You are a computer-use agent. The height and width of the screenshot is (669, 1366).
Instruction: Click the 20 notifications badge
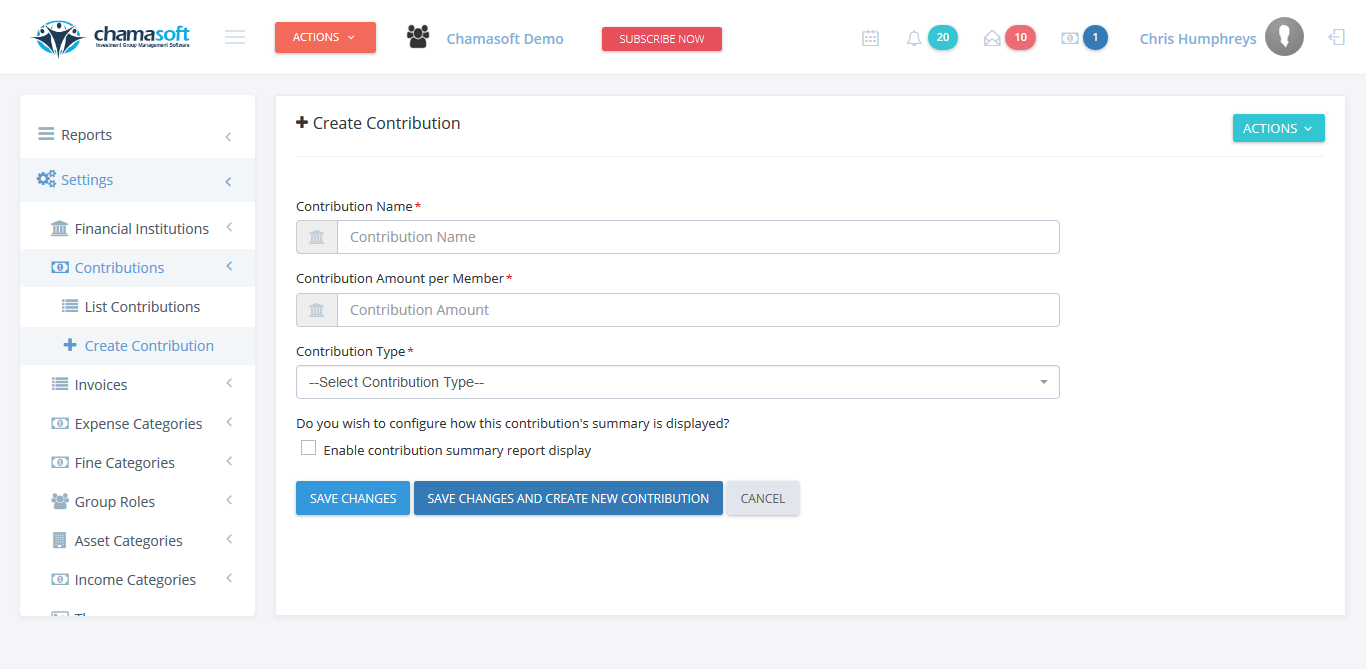click(943, 37)
